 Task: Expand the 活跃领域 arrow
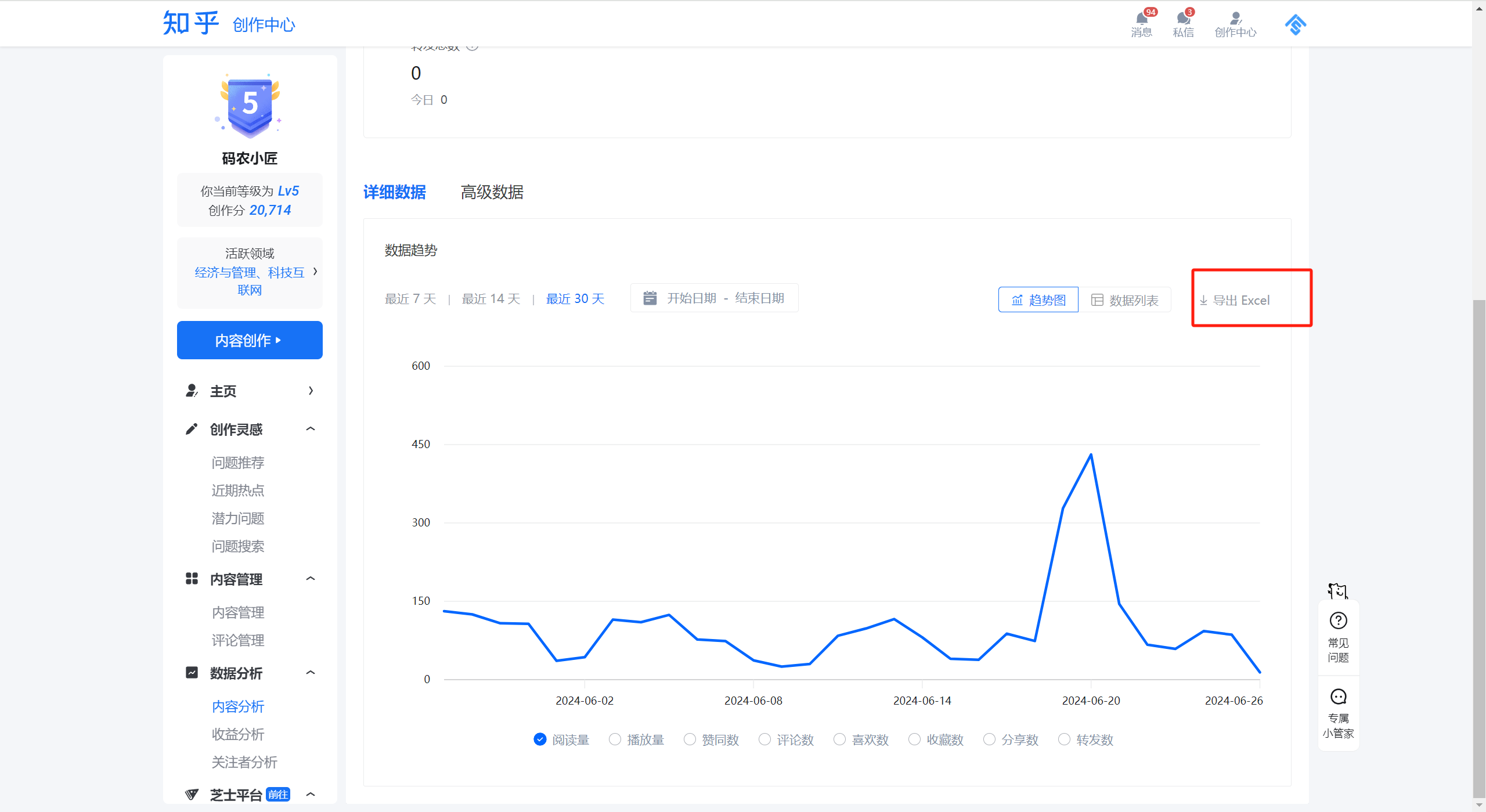coord(315,272)
